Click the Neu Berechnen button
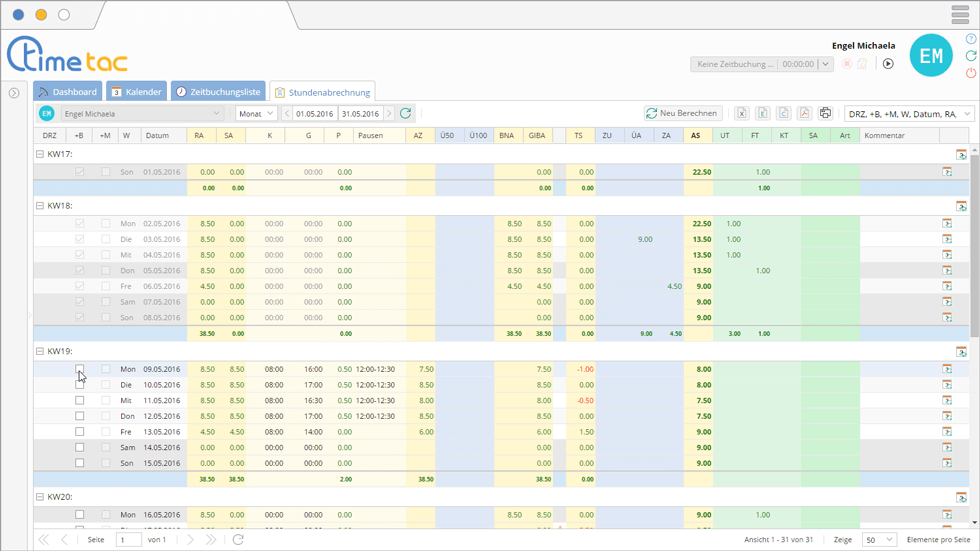The image size is (980, 551). 683,114
